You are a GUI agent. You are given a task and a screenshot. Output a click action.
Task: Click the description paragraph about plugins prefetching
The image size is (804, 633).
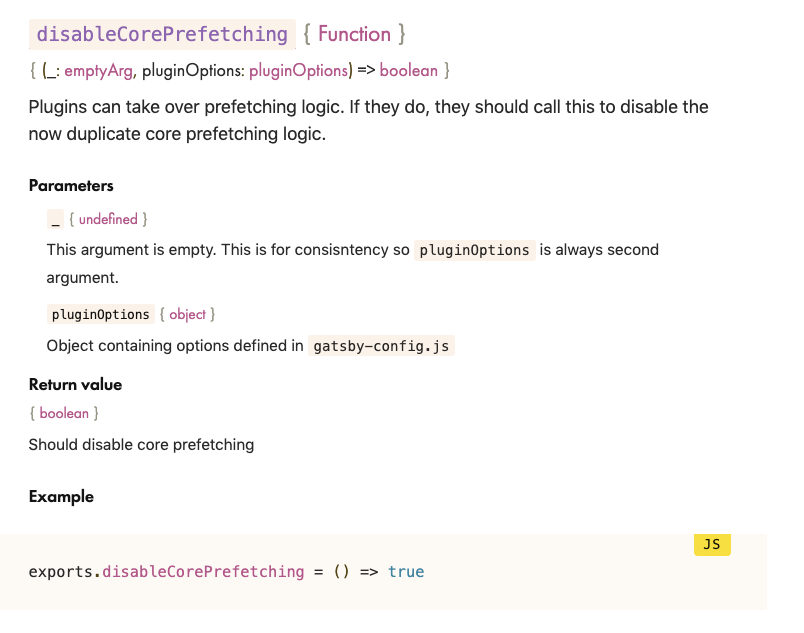[x=368, y=120]
